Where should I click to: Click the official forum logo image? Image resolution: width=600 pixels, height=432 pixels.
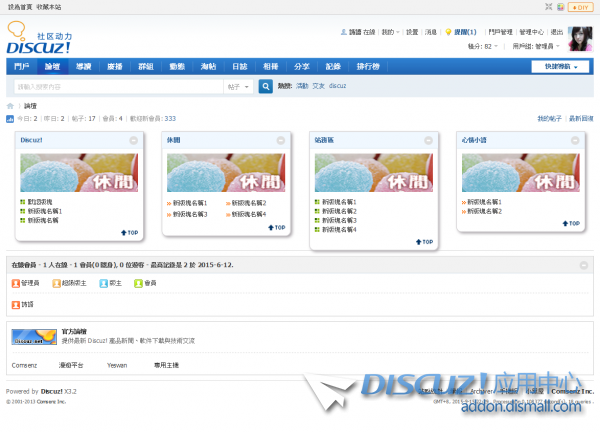click(33, 336)
